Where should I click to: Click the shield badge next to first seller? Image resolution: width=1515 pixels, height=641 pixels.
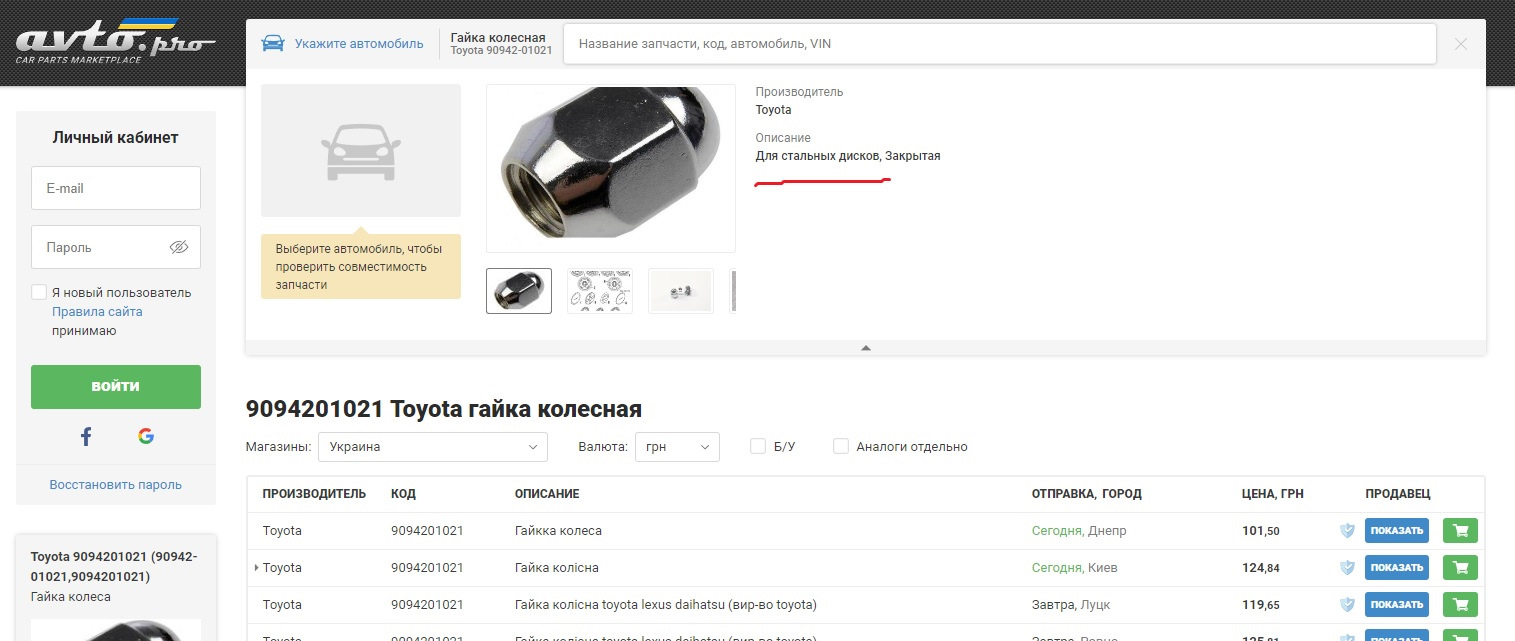pos(1349,530)
